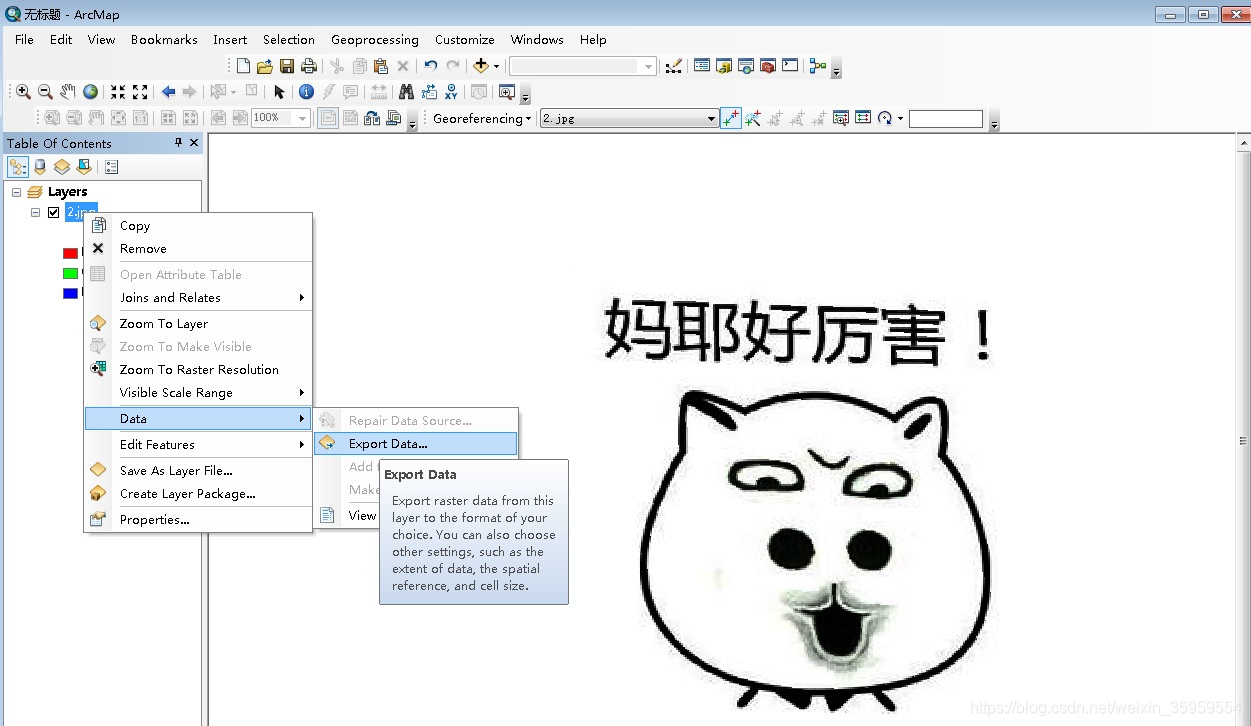Screen dimensions: 1251x726
Task: Collapse the 2.jpg layer node
Action: 36,212
